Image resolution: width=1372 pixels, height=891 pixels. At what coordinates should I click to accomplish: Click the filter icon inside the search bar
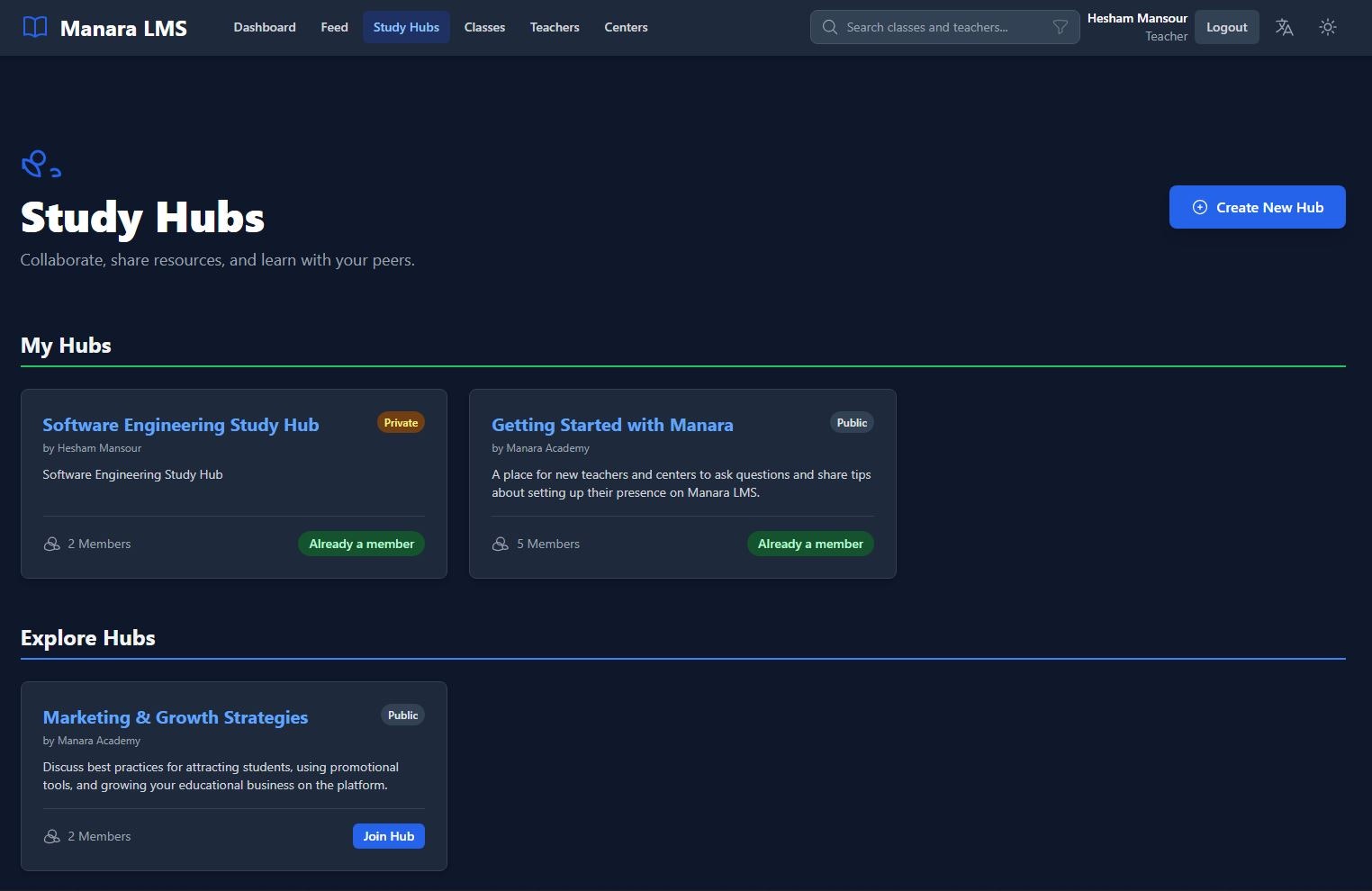pyautogui.click(x=1061, y=27)
